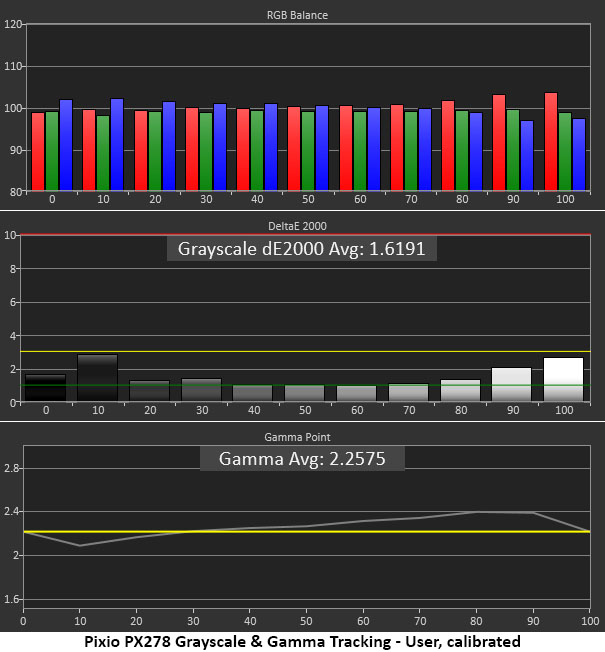
Task: Click the red bar at 100 in RGB Balance
Action: [x=551, y=141]
